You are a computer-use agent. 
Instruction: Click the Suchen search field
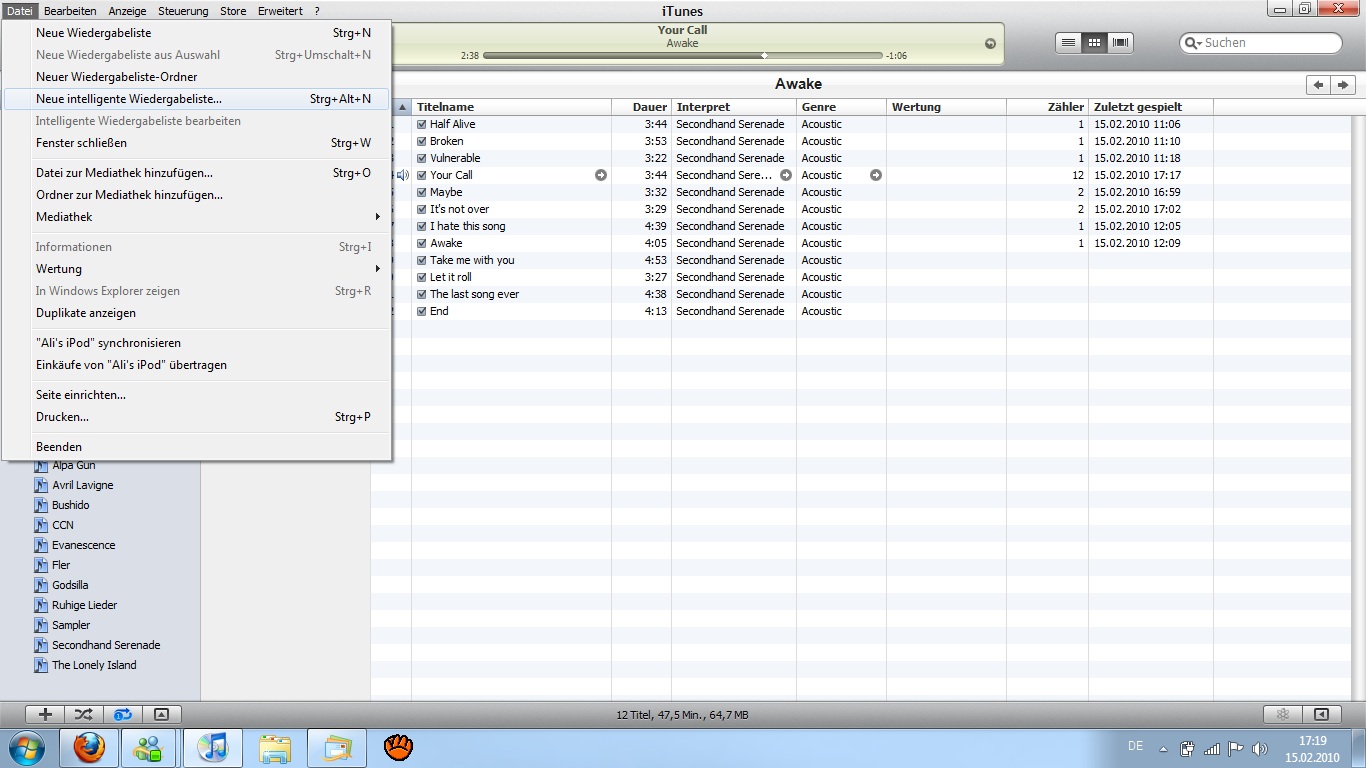(x=1260, y=43)
